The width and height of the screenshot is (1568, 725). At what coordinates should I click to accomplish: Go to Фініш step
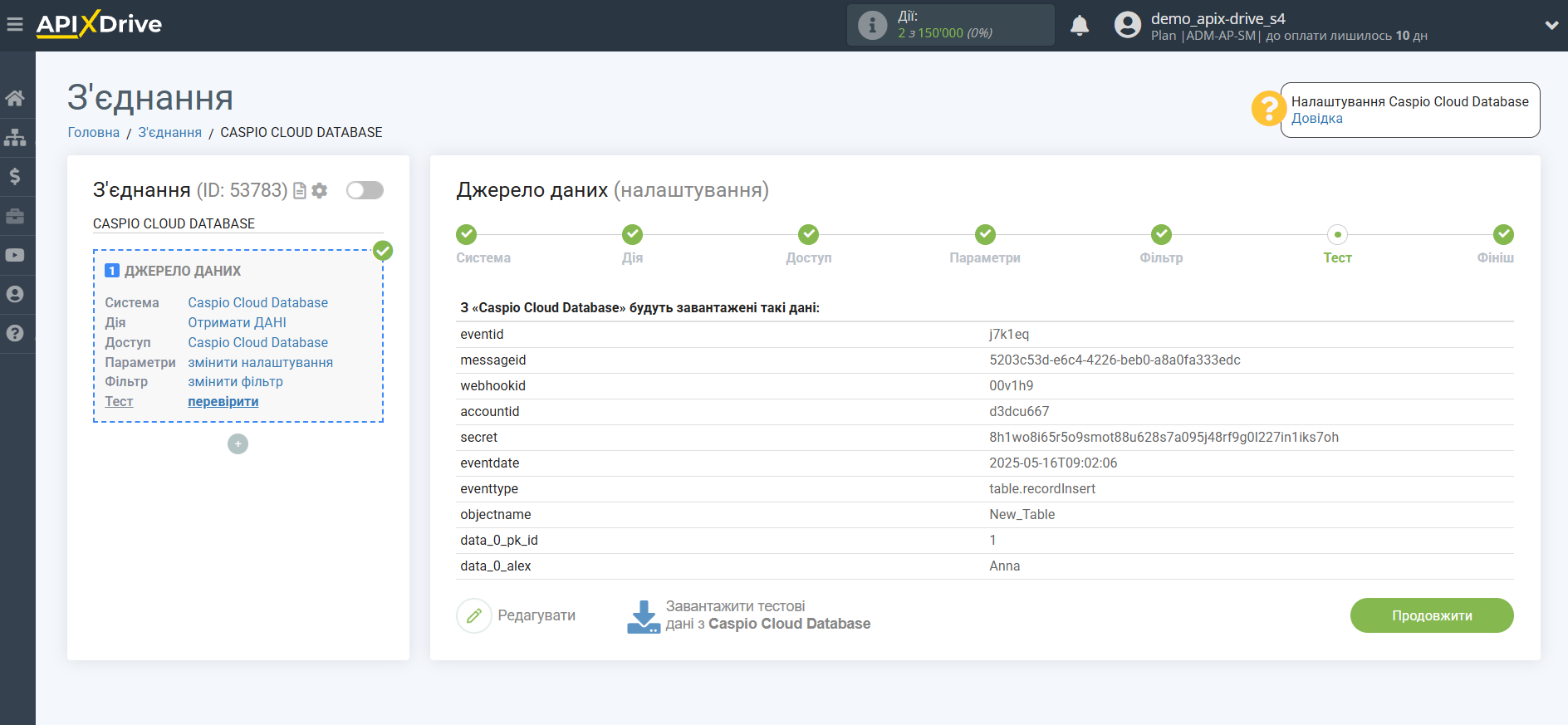coord(1503,234)
